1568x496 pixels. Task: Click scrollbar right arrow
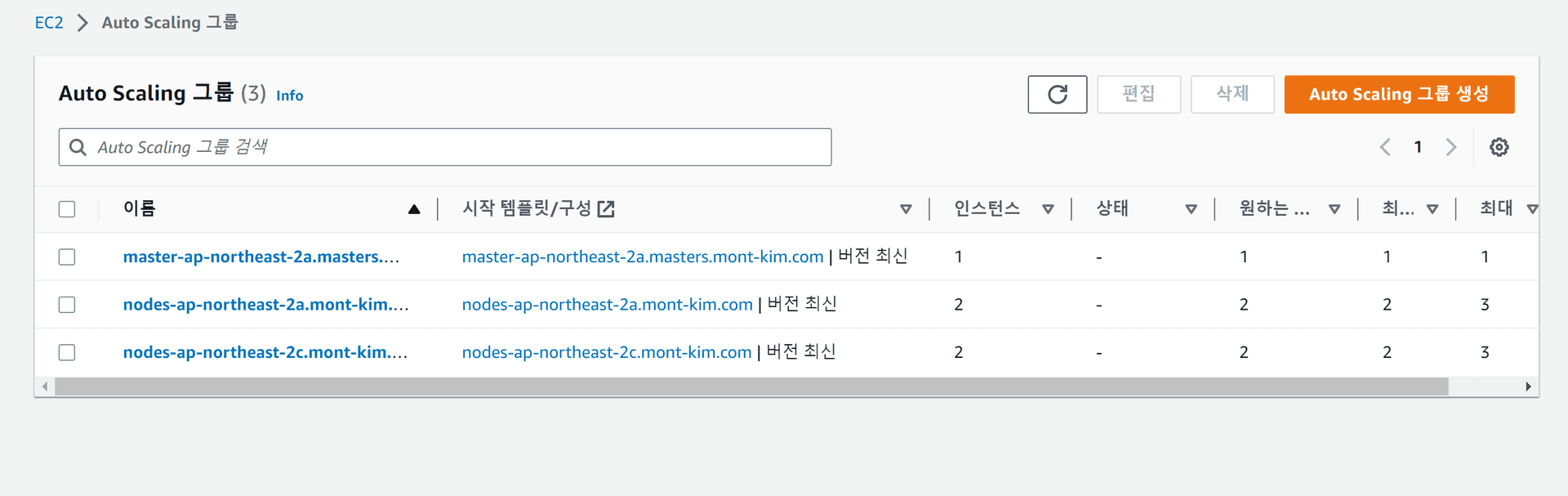(1528, 387)
